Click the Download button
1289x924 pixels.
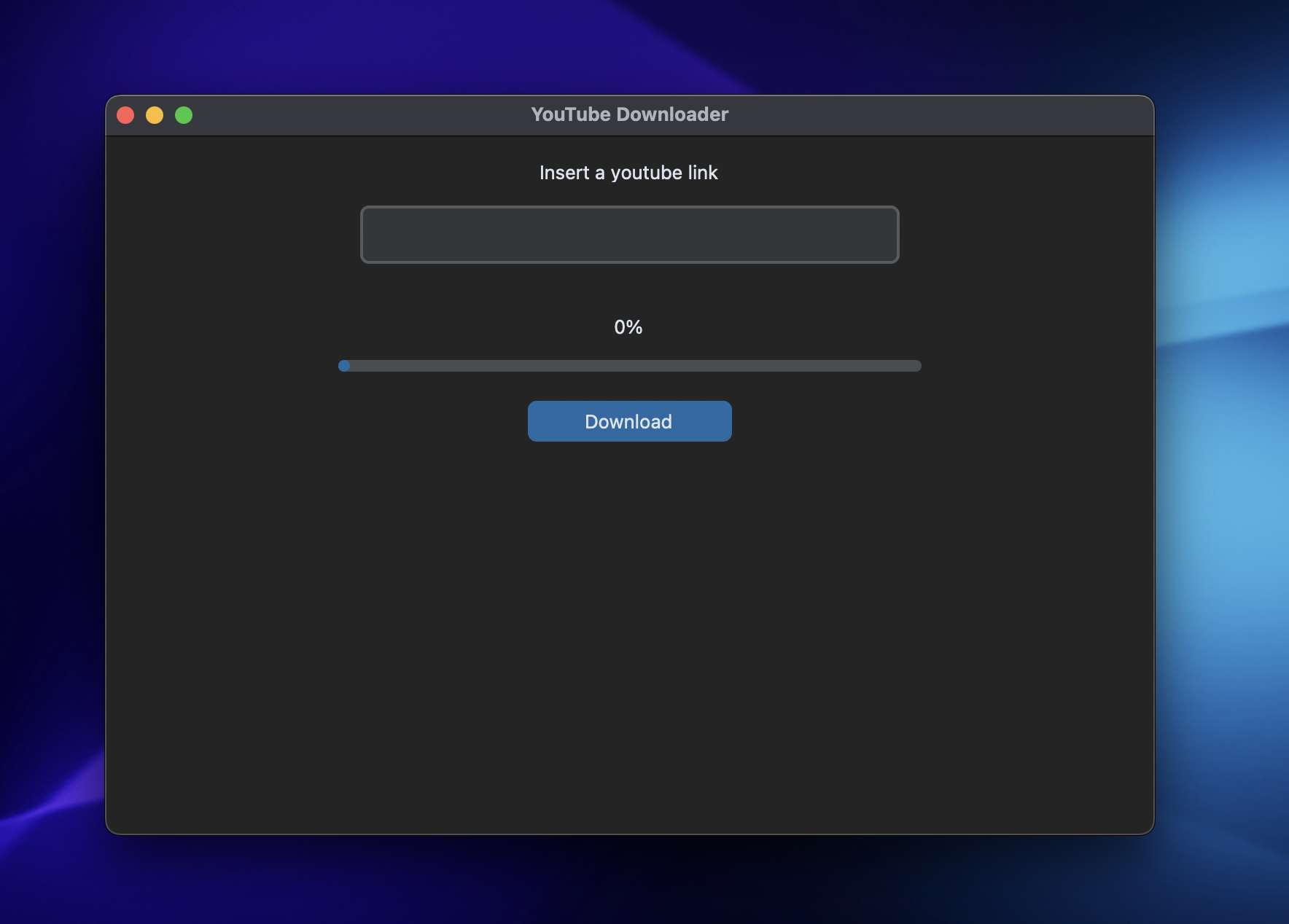click(628, 420)
